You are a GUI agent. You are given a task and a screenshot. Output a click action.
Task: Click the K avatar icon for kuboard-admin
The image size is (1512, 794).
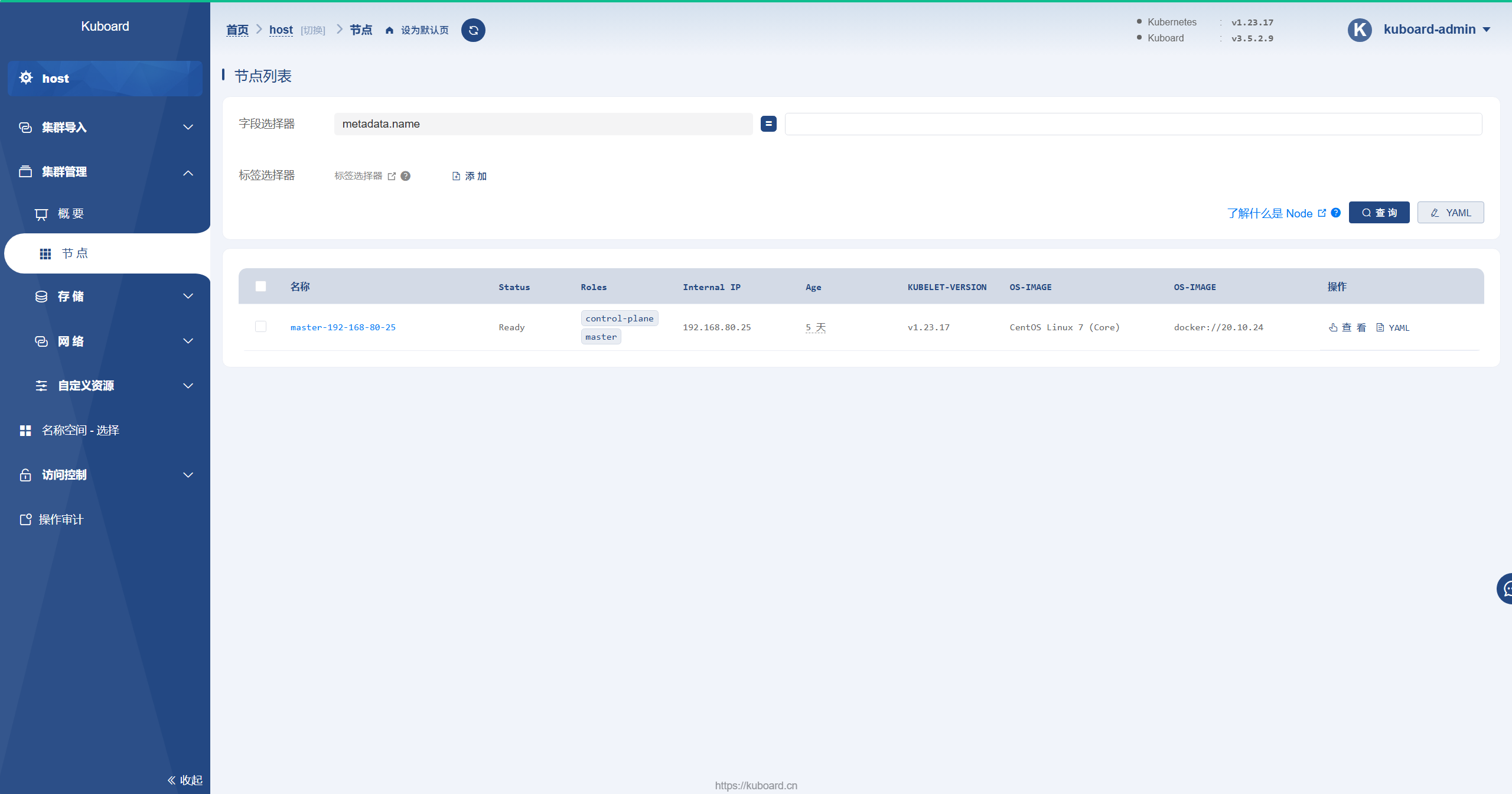pyautogui.click(x=1360, y=30)
